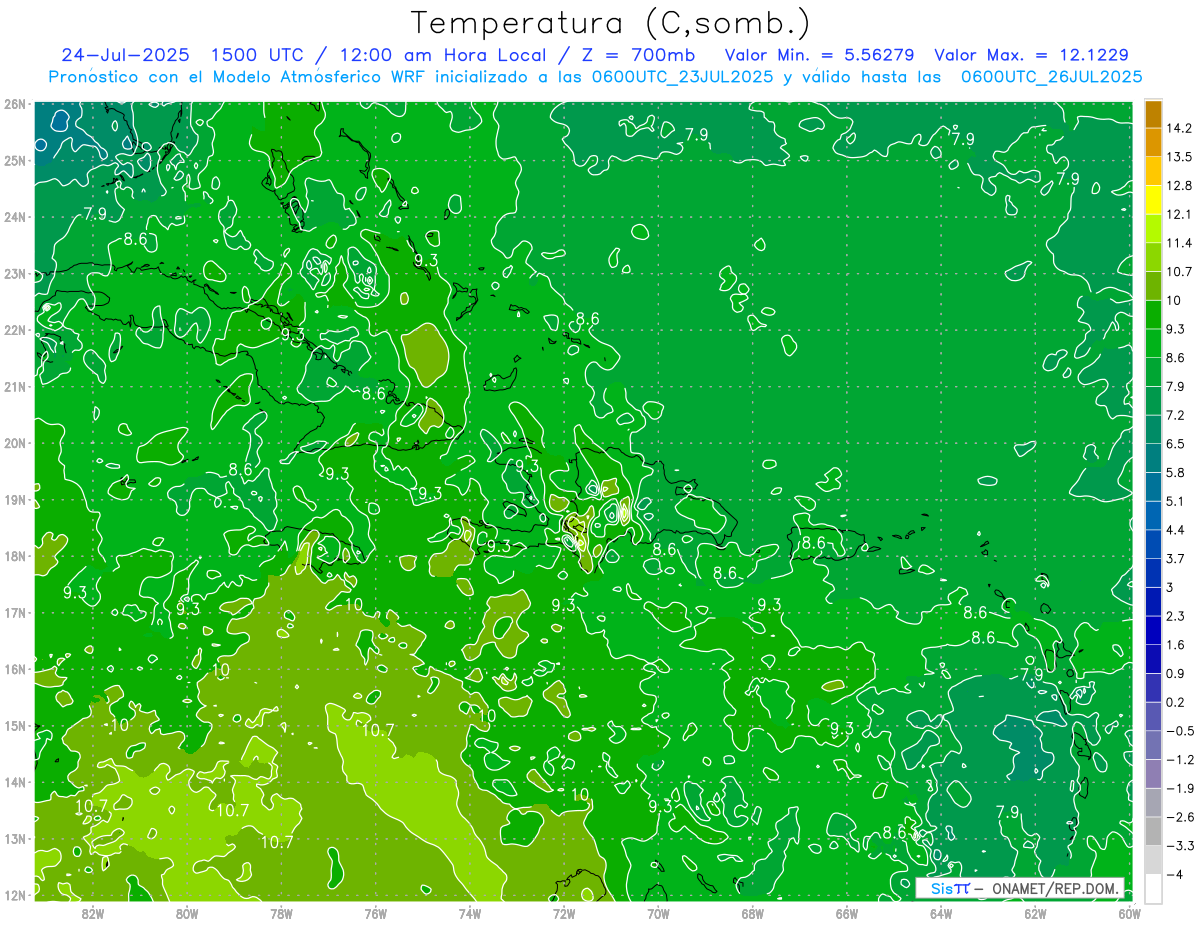Pick the yellow swatch between 12.1 and 12.8
The height and width of the screenshot is (927, 1200).
click(1153, 200)
